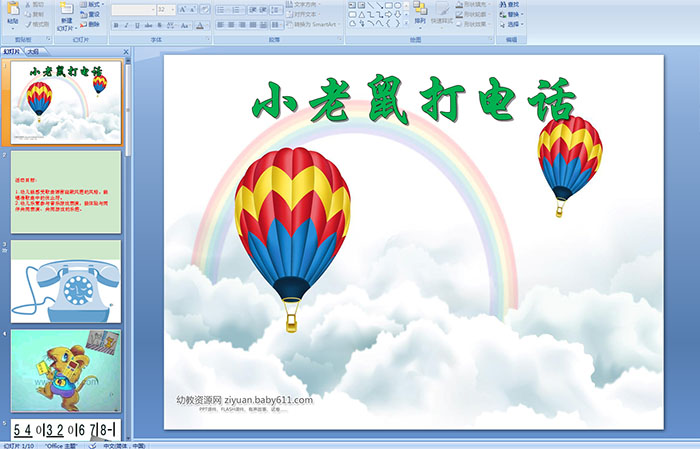The height and width of the screenshot is (449, 700).
Task: Select slide 4 cartoon mouse thumbnail
Action: (x=66, y=371)
